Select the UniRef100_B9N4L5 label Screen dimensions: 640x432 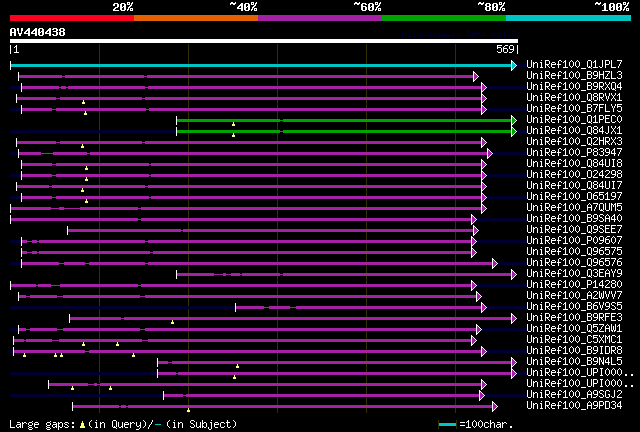(x=574, y=361)
